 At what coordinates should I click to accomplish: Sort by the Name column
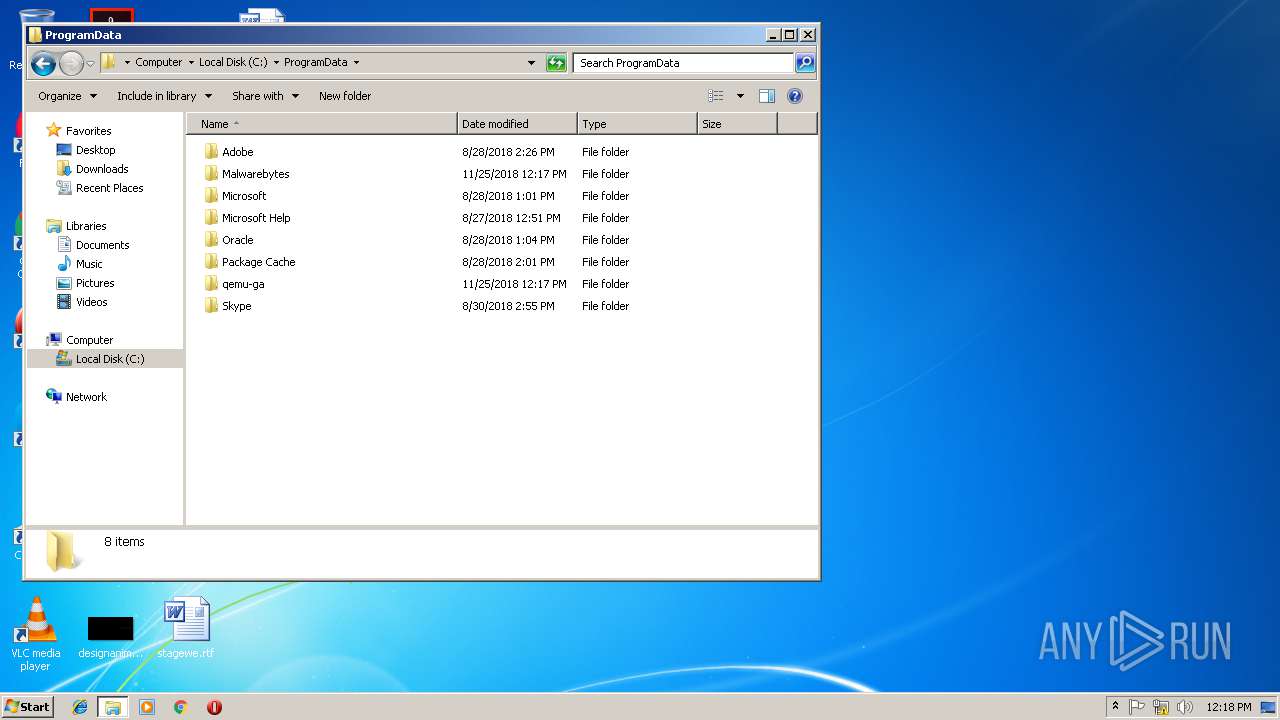tap(322, 124)
